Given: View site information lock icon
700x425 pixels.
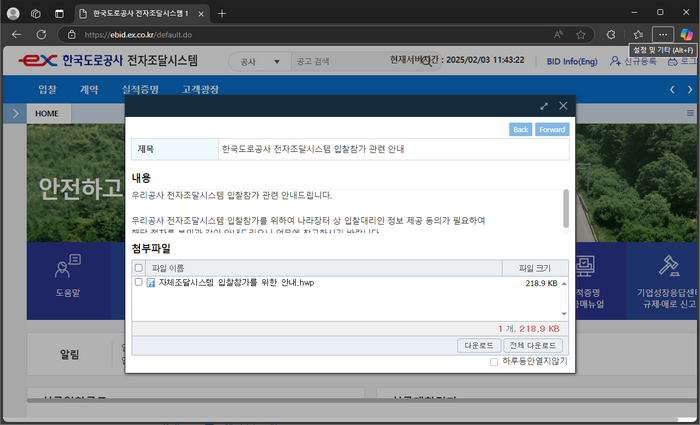Looking at the screenshot, I should tap(71, 34).
